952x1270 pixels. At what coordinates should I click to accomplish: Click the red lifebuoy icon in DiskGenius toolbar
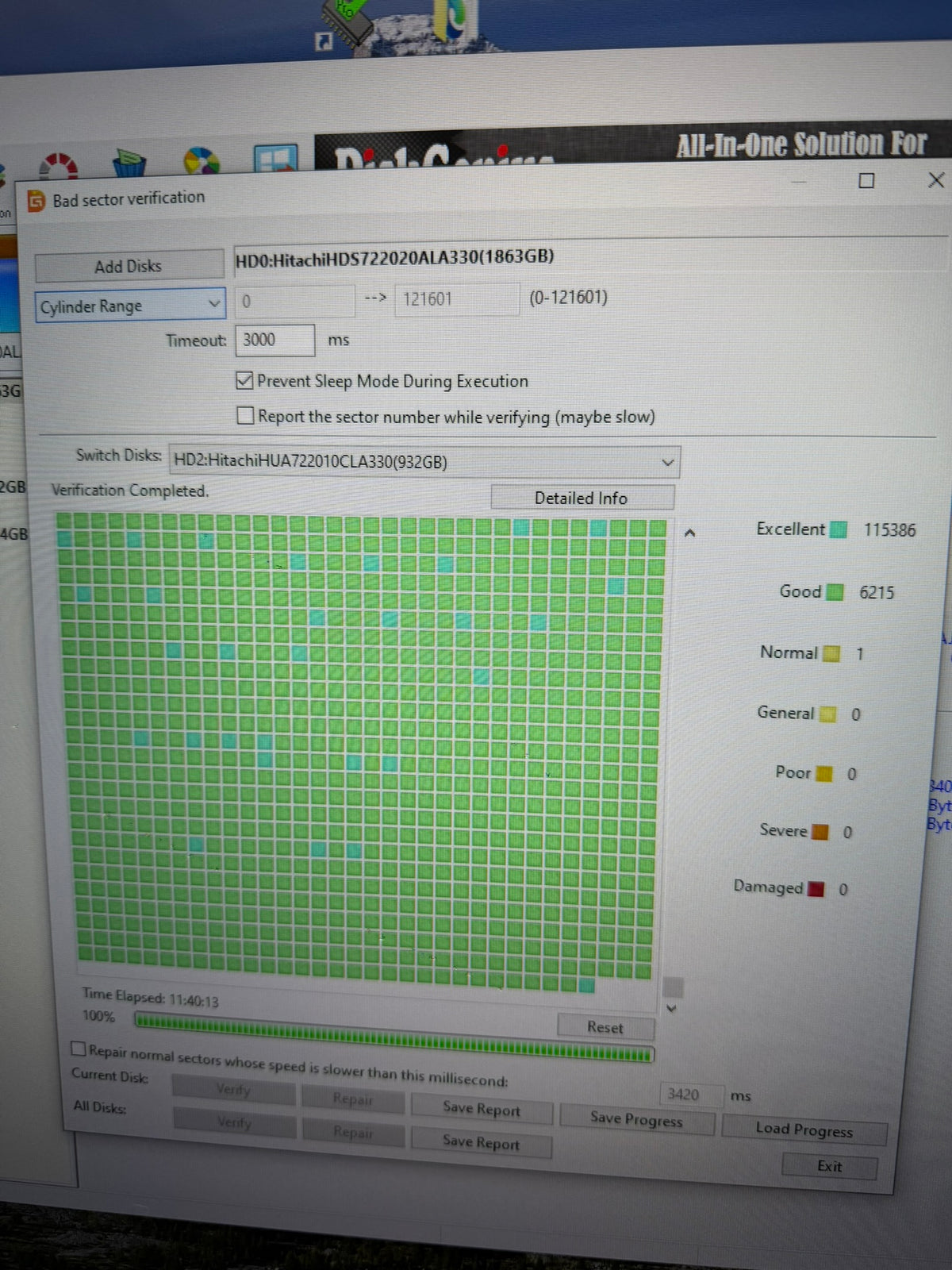point(59,166)
